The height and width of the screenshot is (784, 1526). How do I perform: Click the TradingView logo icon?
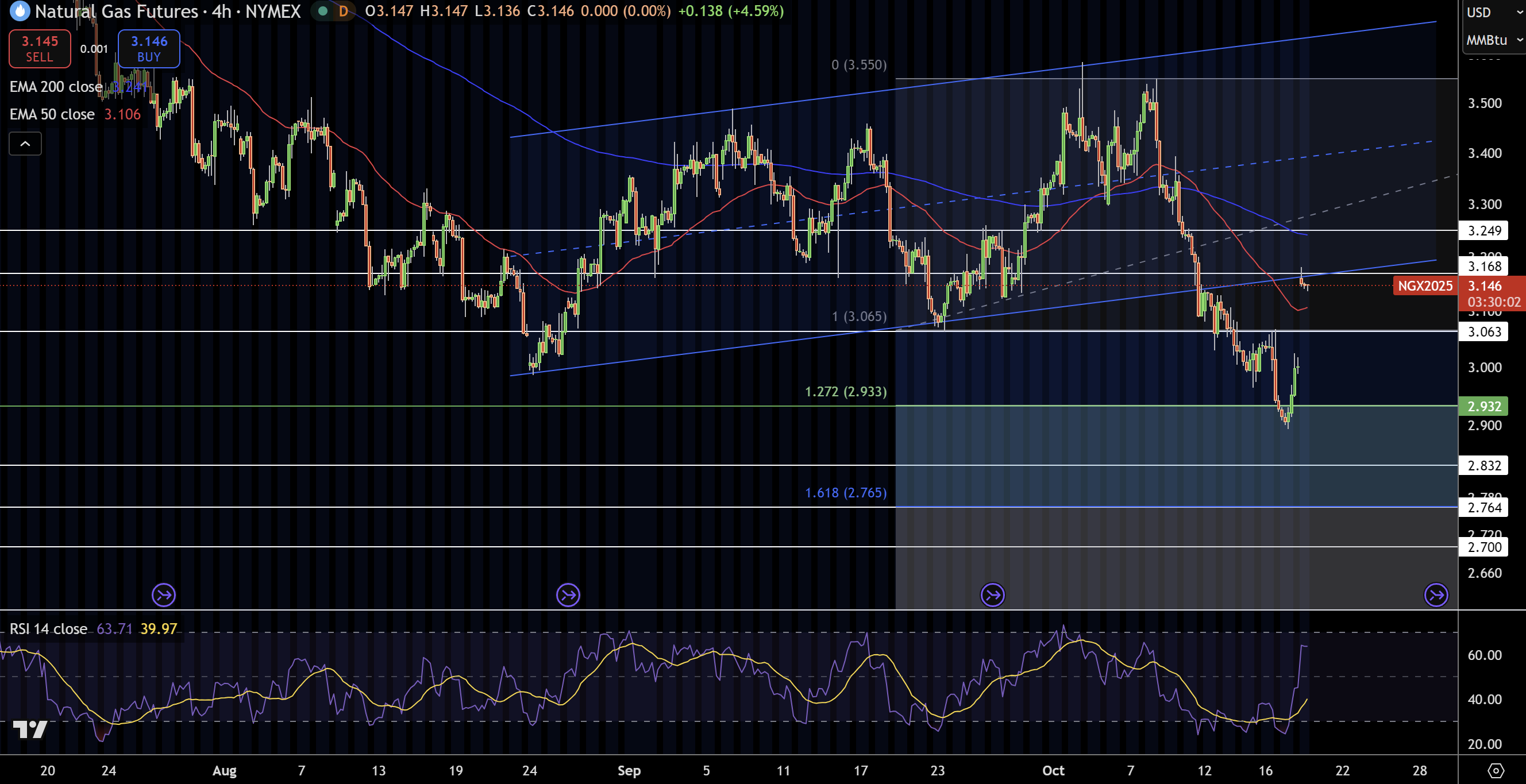point(30,729)
